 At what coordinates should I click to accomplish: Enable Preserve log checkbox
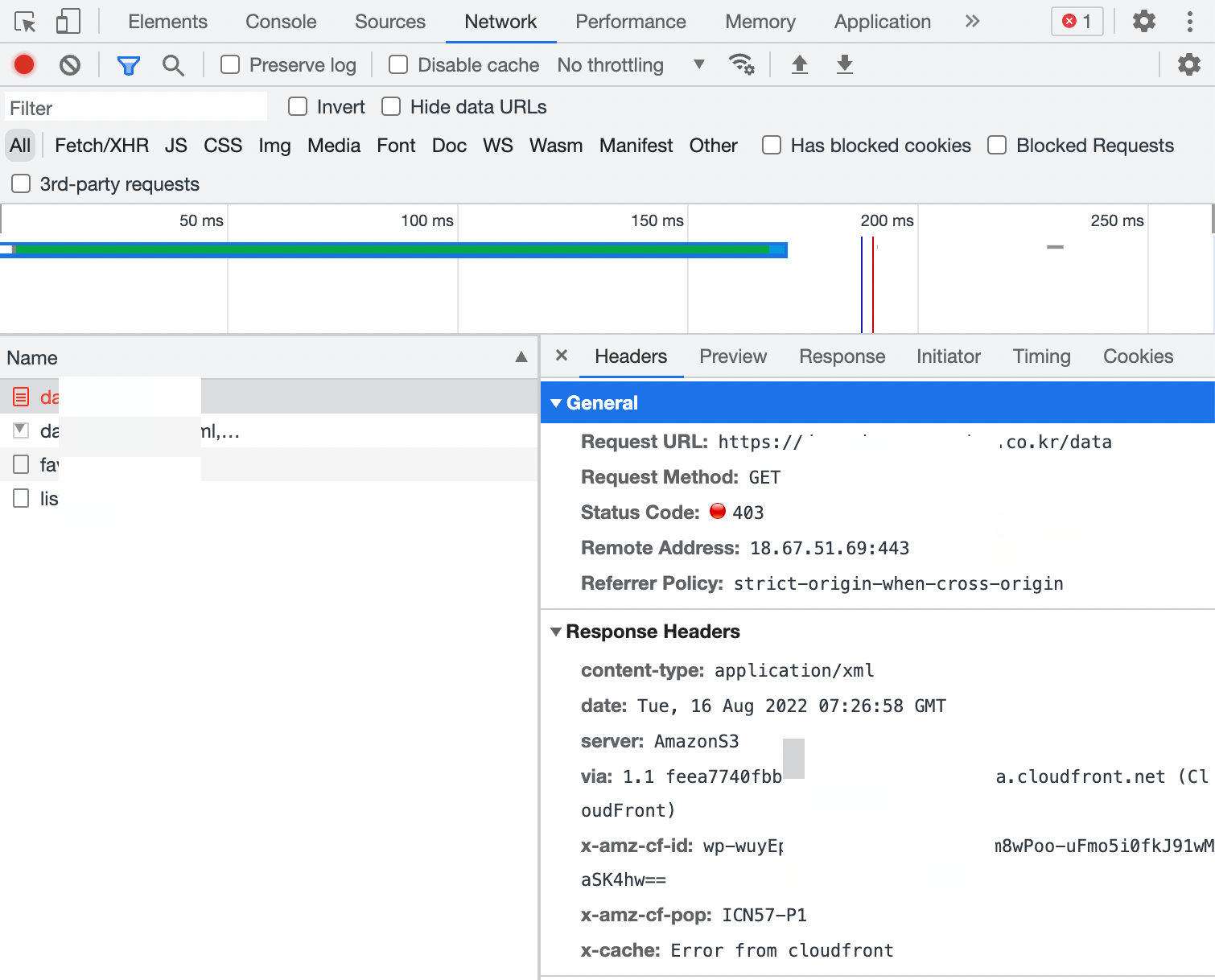pos(230,64)
